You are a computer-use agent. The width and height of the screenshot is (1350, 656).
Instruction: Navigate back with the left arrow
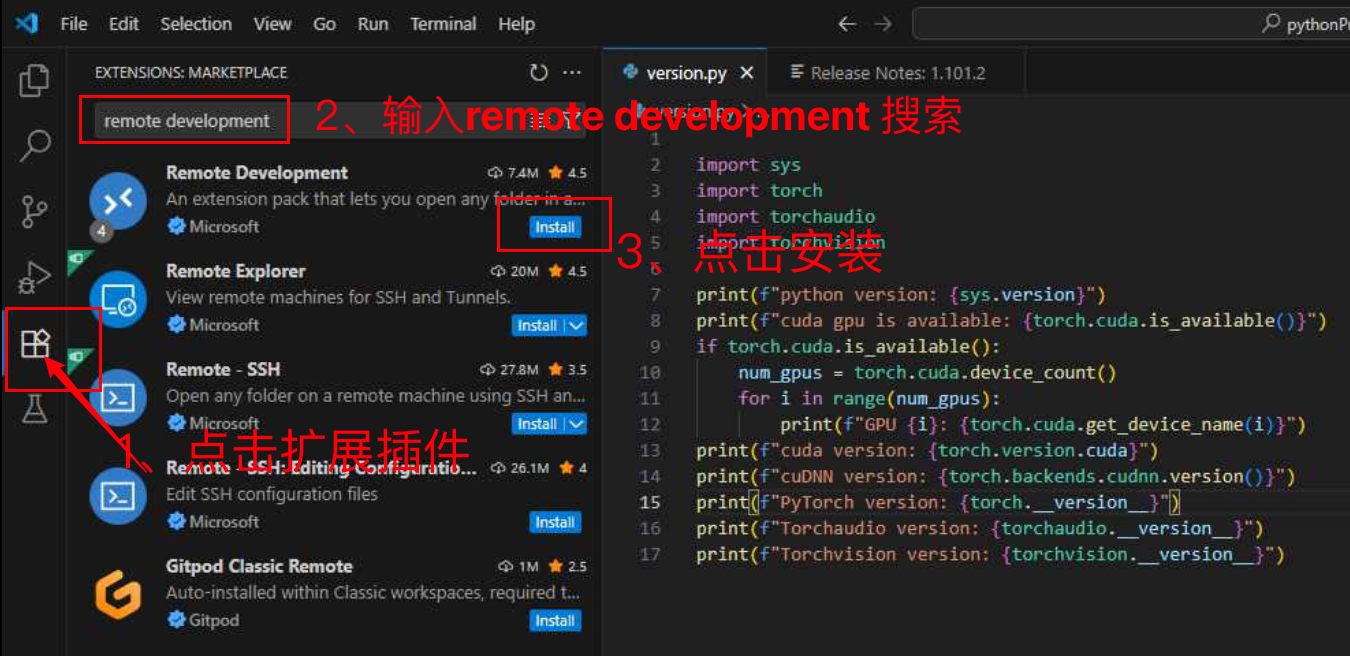tap(847, 24)
